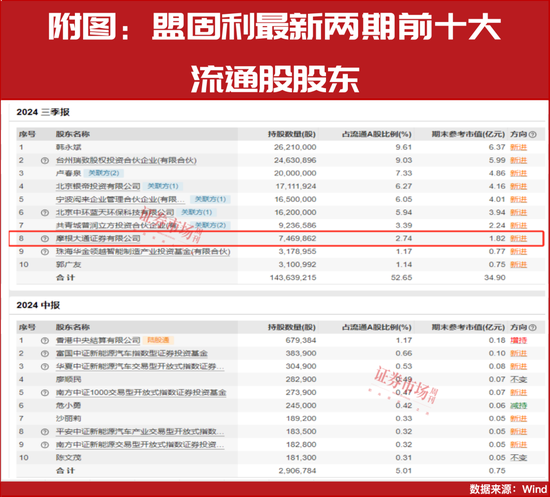Click 陆股通 tag beside 香港中央结算有限公司
Image resolution: width=550 pixels, height=497 pixels.
[158, 340]
